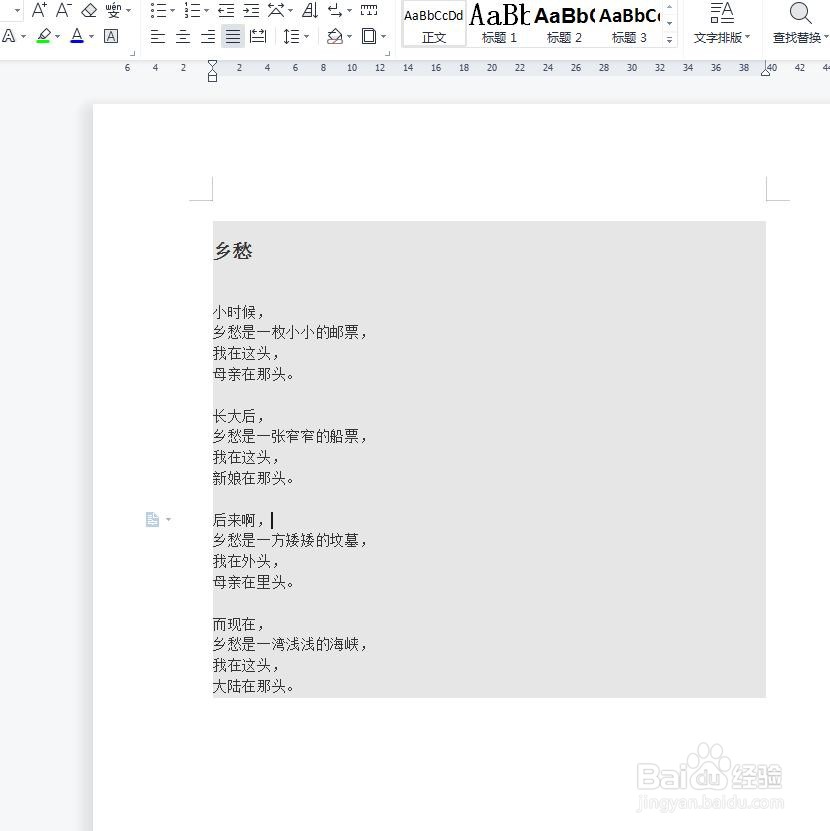Apply the 标题 3 heading style
830x831 pixels.
click(x=629, y=23)
